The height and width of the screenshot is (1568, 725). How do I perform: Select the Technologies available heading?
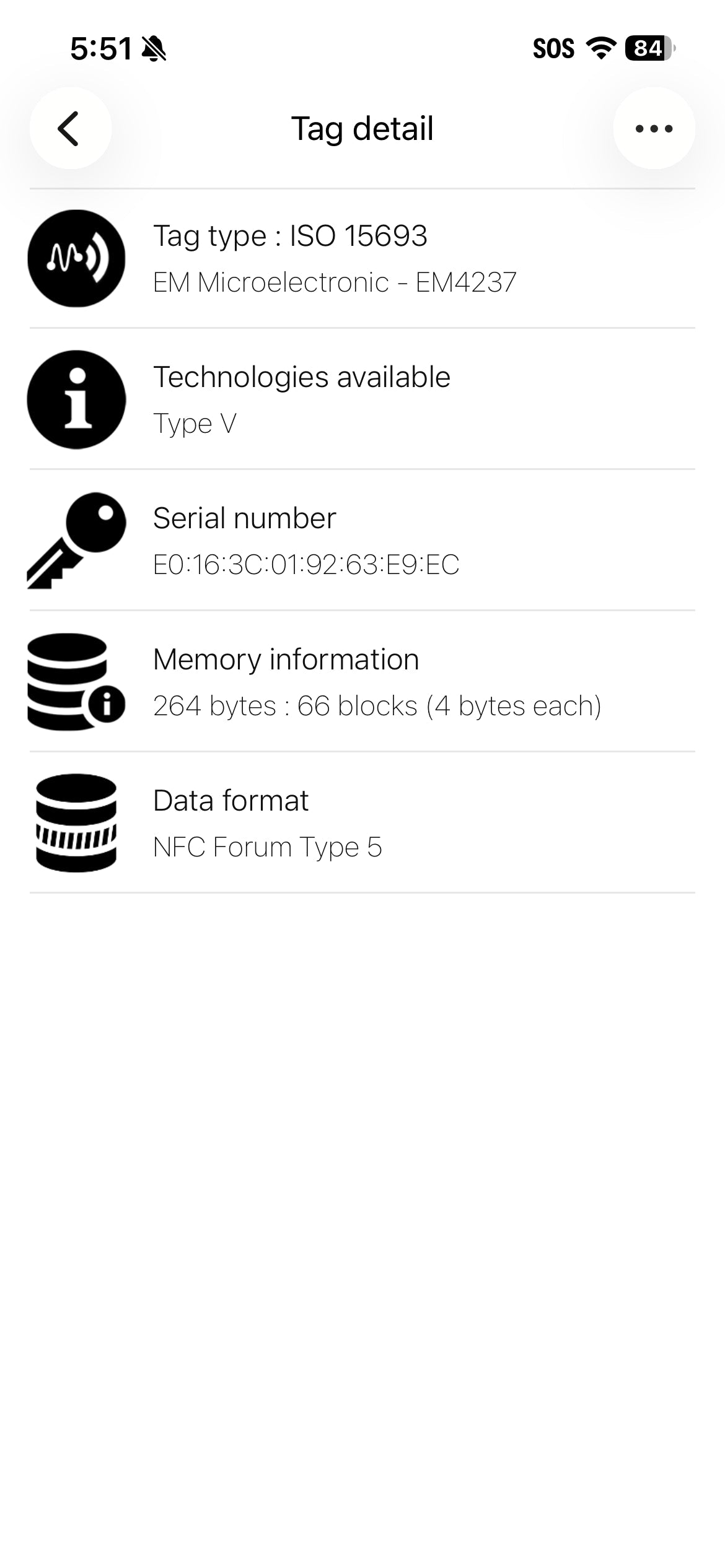[x=302, y=377]
